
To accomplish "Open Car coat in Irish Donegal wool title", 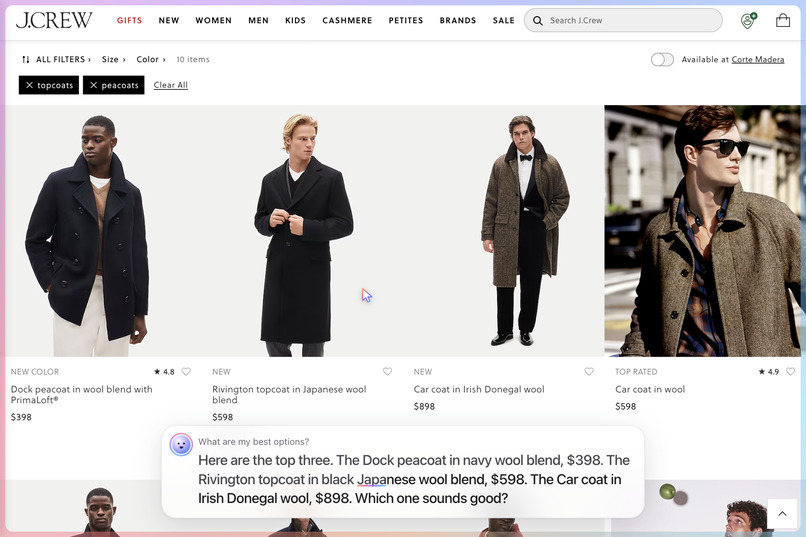I will [x=479, y=390].
